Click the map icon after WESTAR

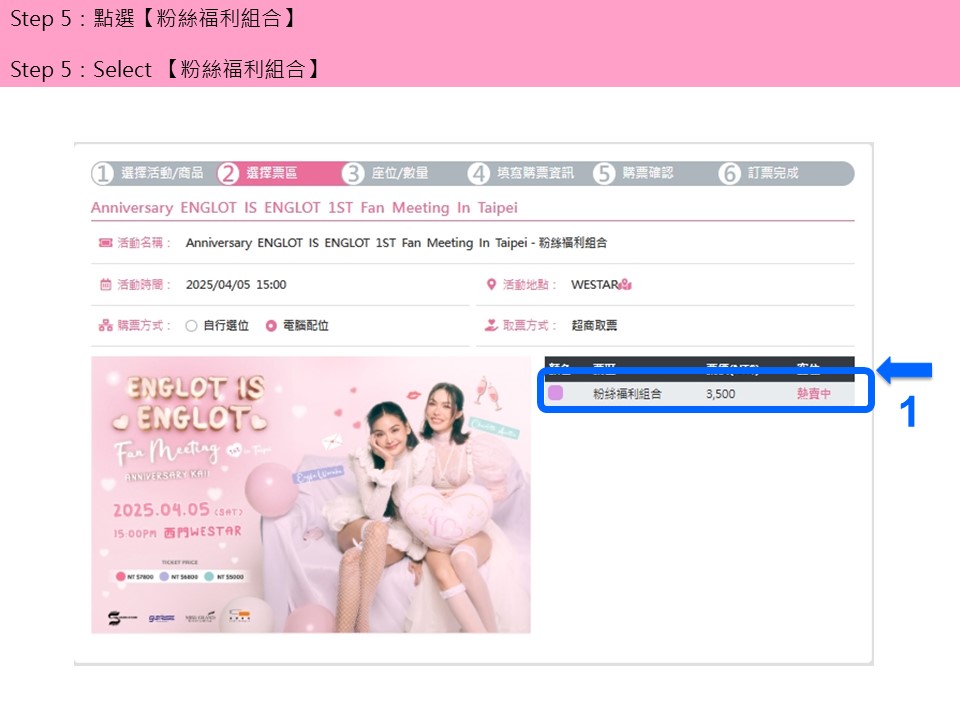(x=625, y=285)
